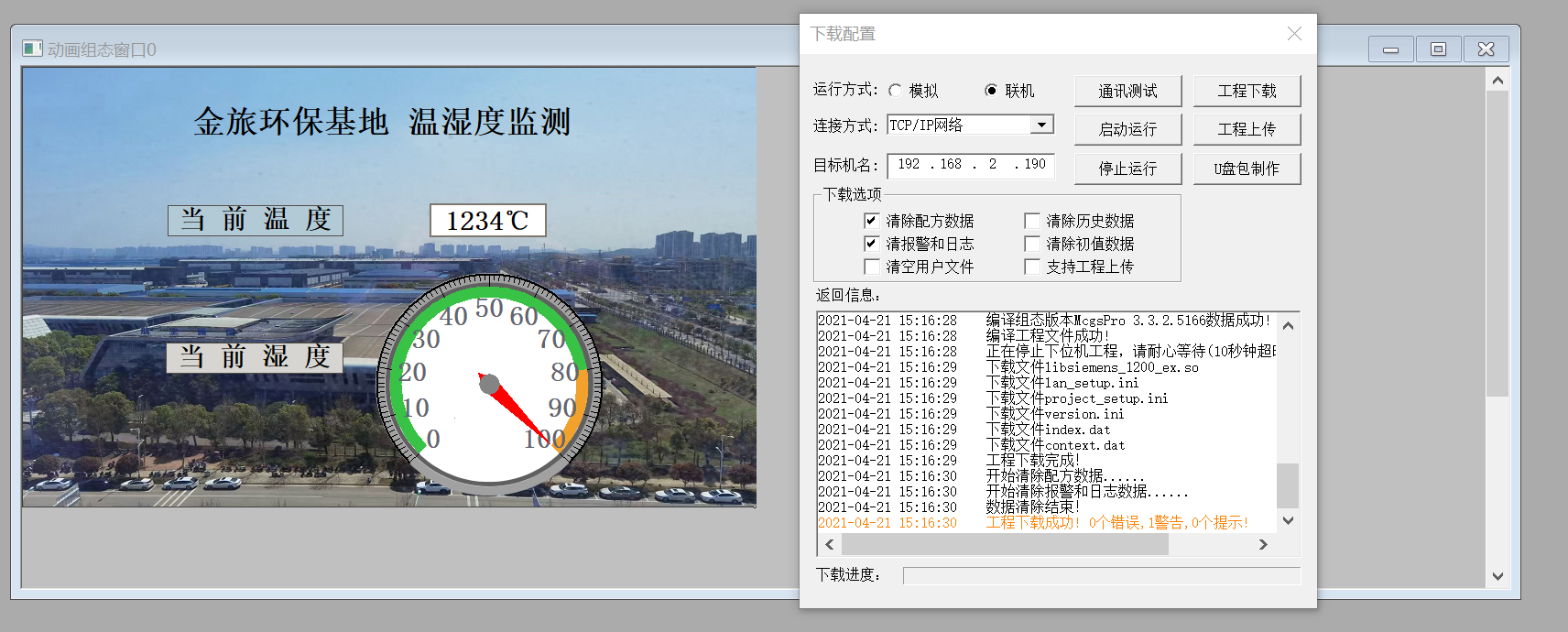
Task: Click 动画组态窗口0 vertical scrollbar down arrow
Action: click(1497, 576)
